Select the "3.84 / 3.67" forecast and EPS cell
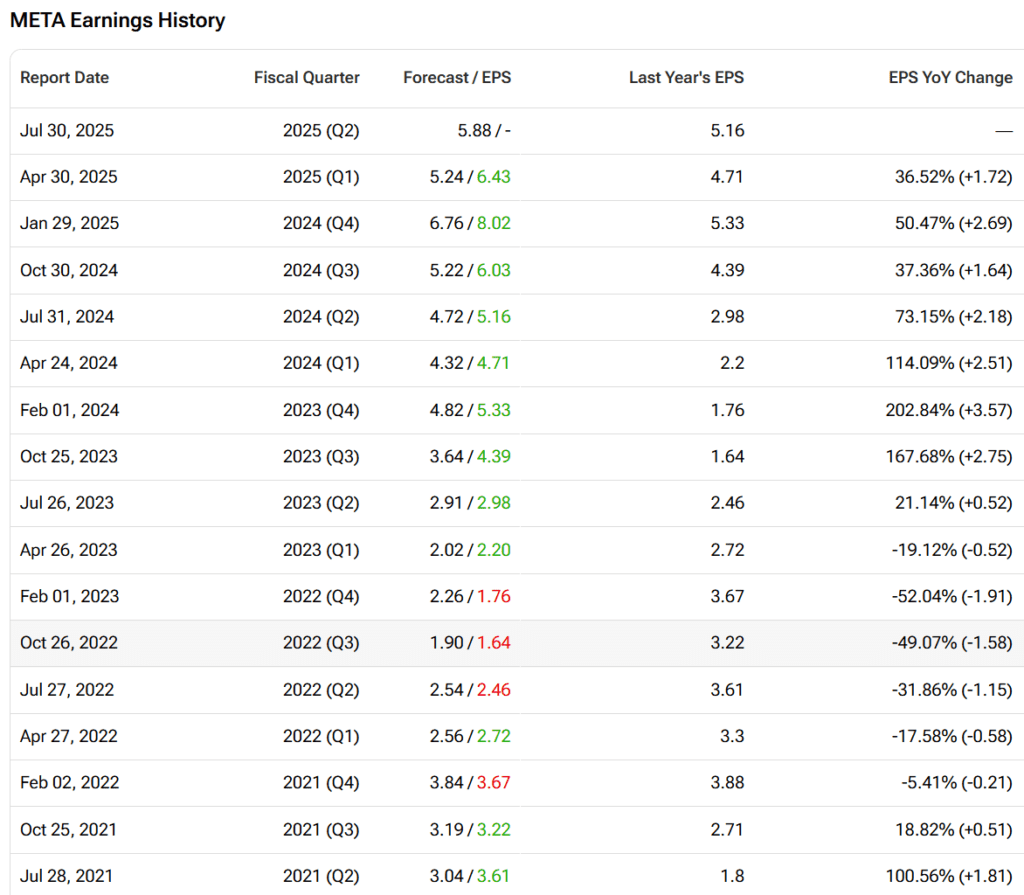This screenshot has height=895, width=1024. [470, 783]
